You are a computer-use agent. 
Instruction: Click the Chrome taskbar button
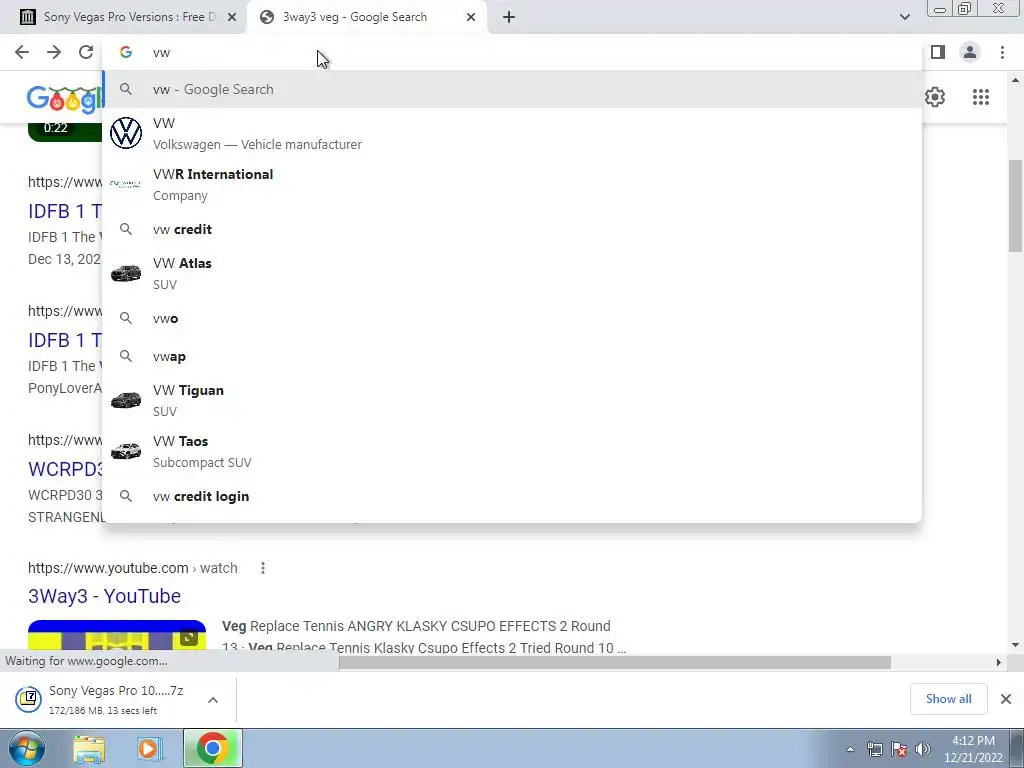click(x=213, y=748)
